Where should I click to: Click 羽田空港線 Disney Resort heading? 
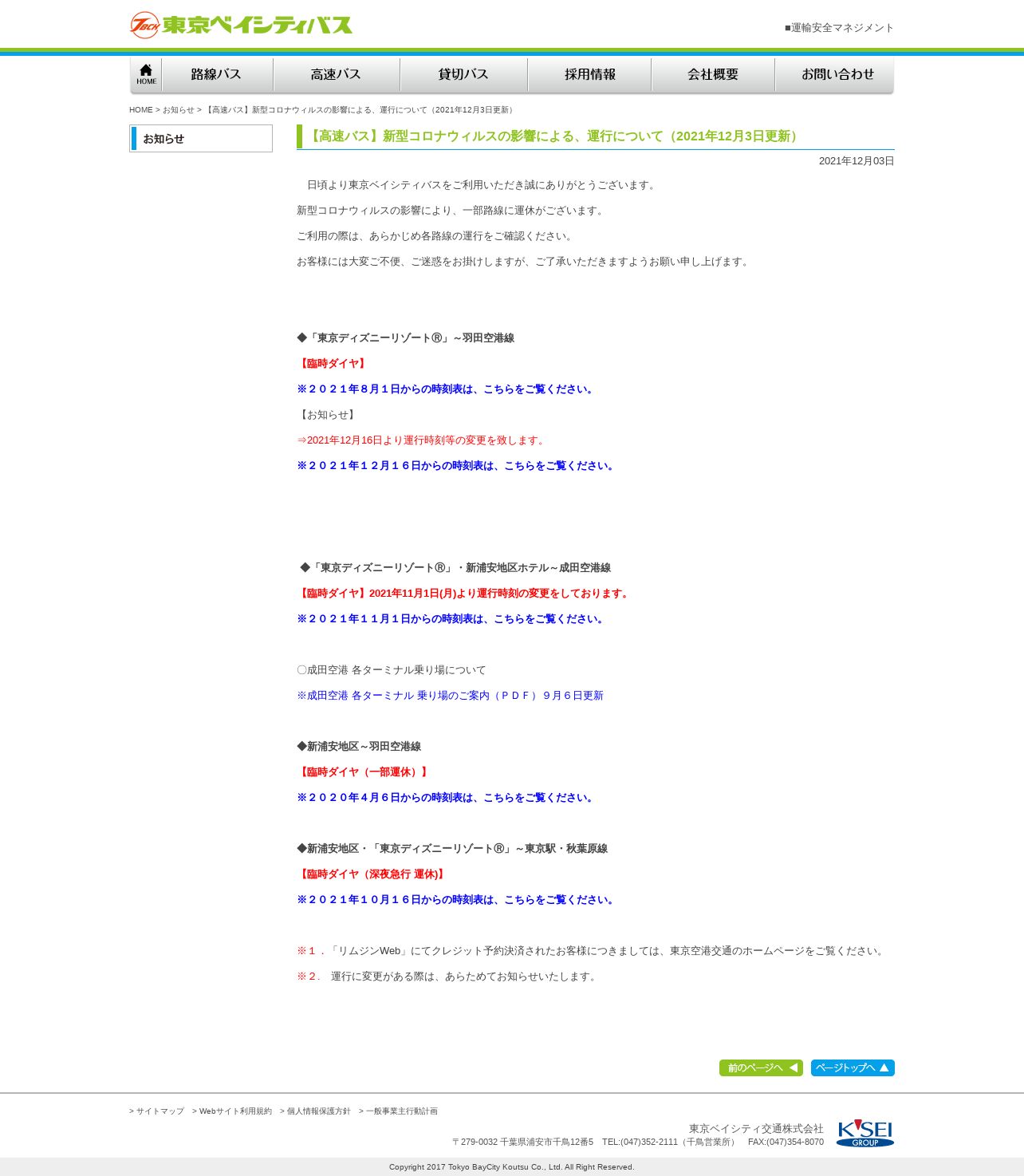pos(405,338)
